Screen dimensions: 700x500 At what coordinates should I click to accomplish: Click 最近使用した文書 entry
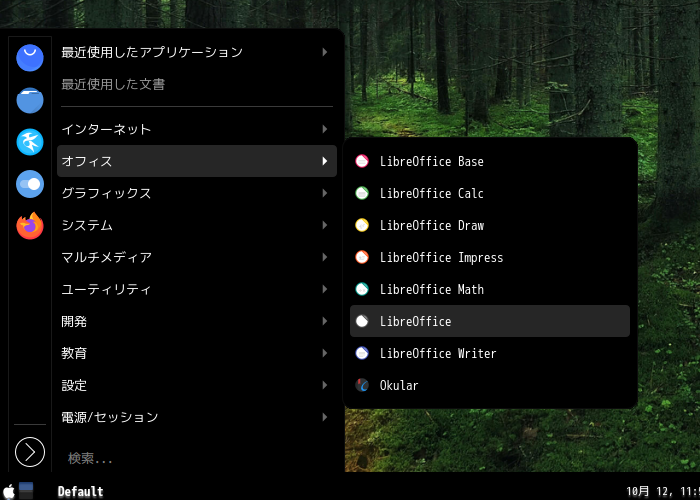(197, 84)
